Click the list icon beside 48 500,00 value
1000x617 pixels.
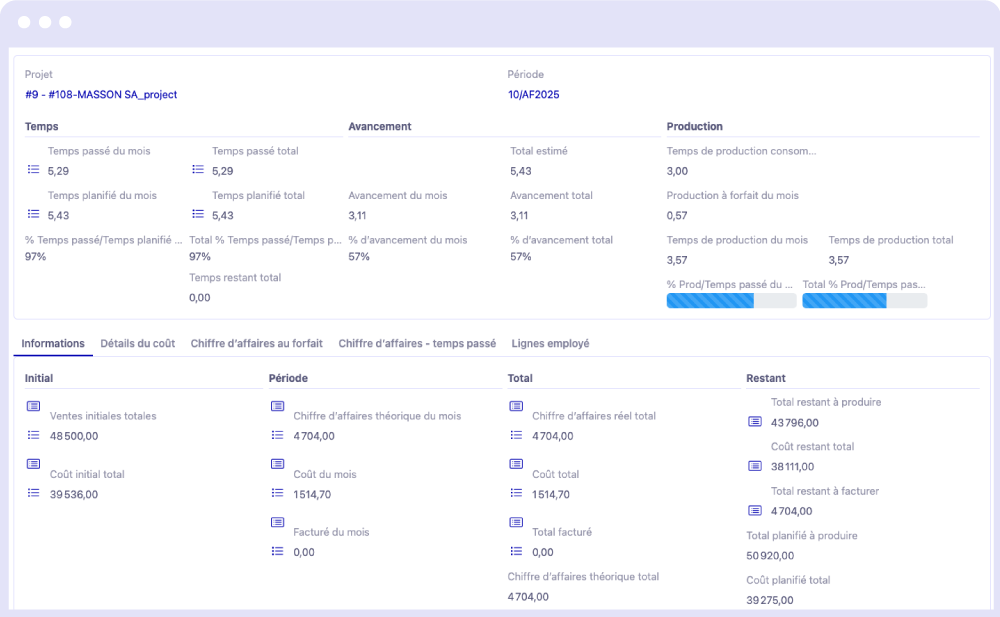[x=33, y=436]
